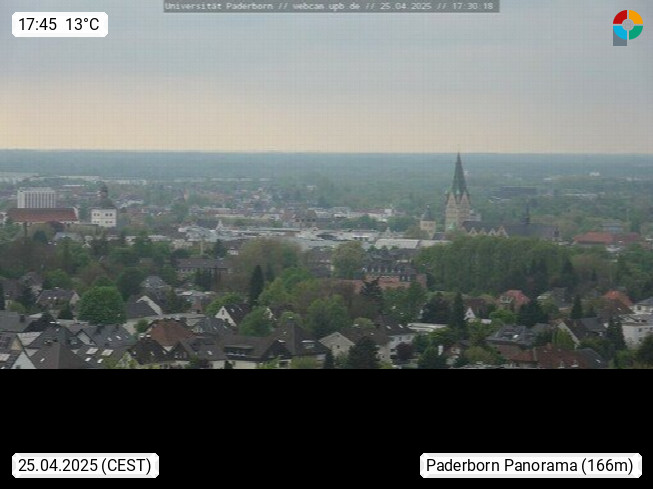
Task: Click the webcam panorama image
Action: [x=326, y=185]
